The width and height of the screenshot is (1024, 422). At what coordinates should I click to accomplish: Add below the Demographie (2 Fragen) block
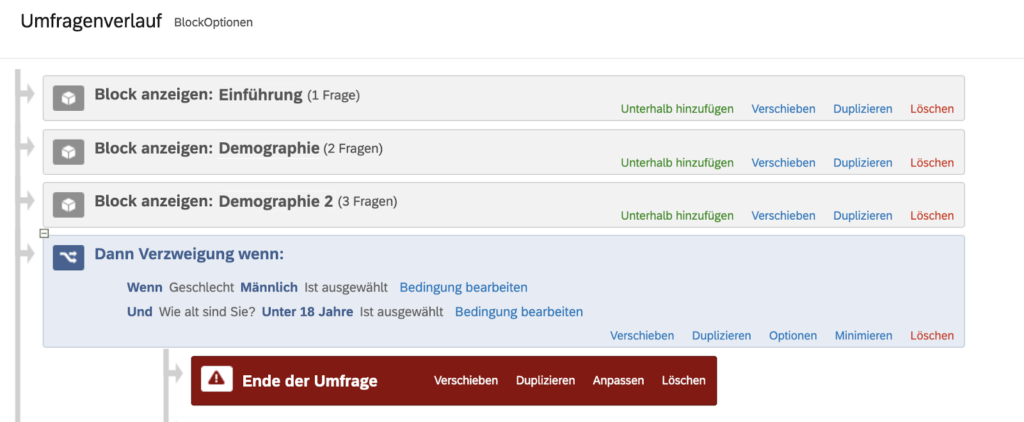[677, 163]
